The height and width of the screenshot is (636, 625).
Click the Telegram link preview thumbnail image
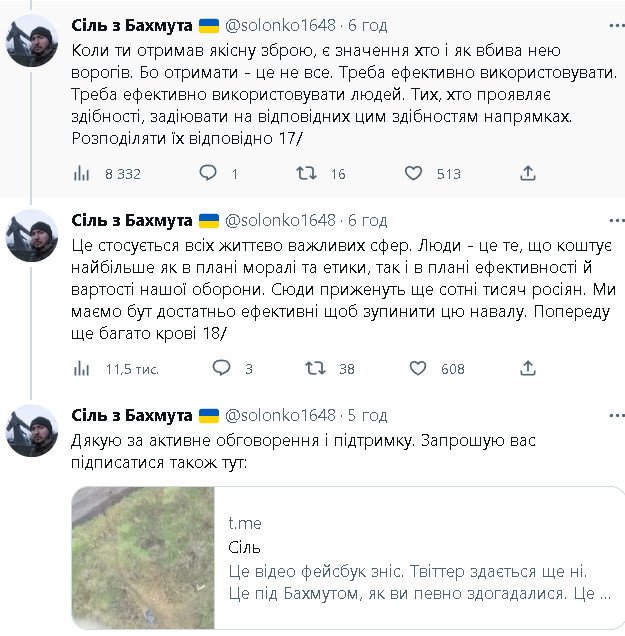[x=144, y=558]
